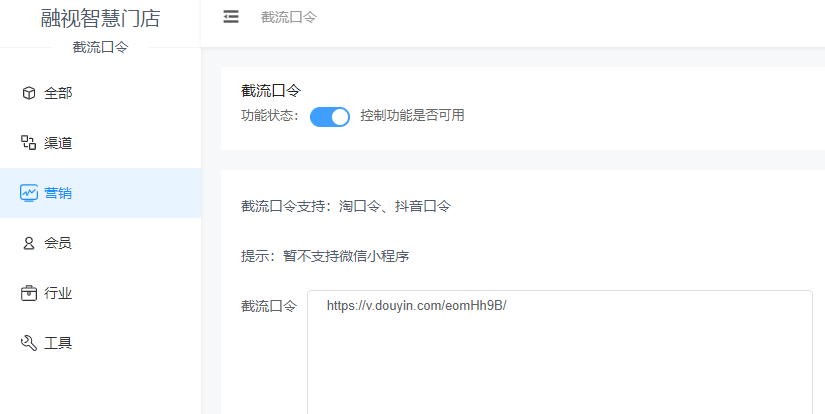Image resolution: width=825 pixels, height=414 pixels.
Task: Click the 截流口令 field label beside textarea
Action: click(269, 306)
